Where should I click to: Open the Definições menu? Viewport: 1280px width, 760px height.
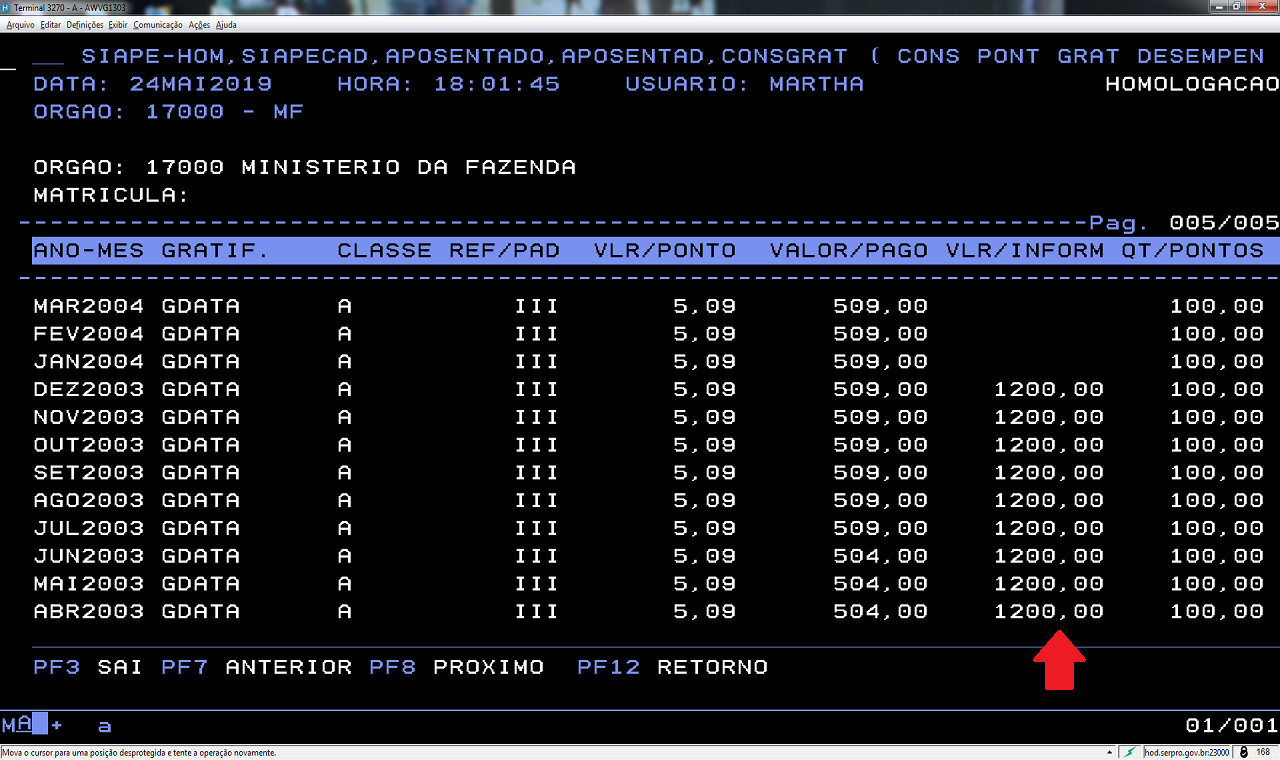84,24
